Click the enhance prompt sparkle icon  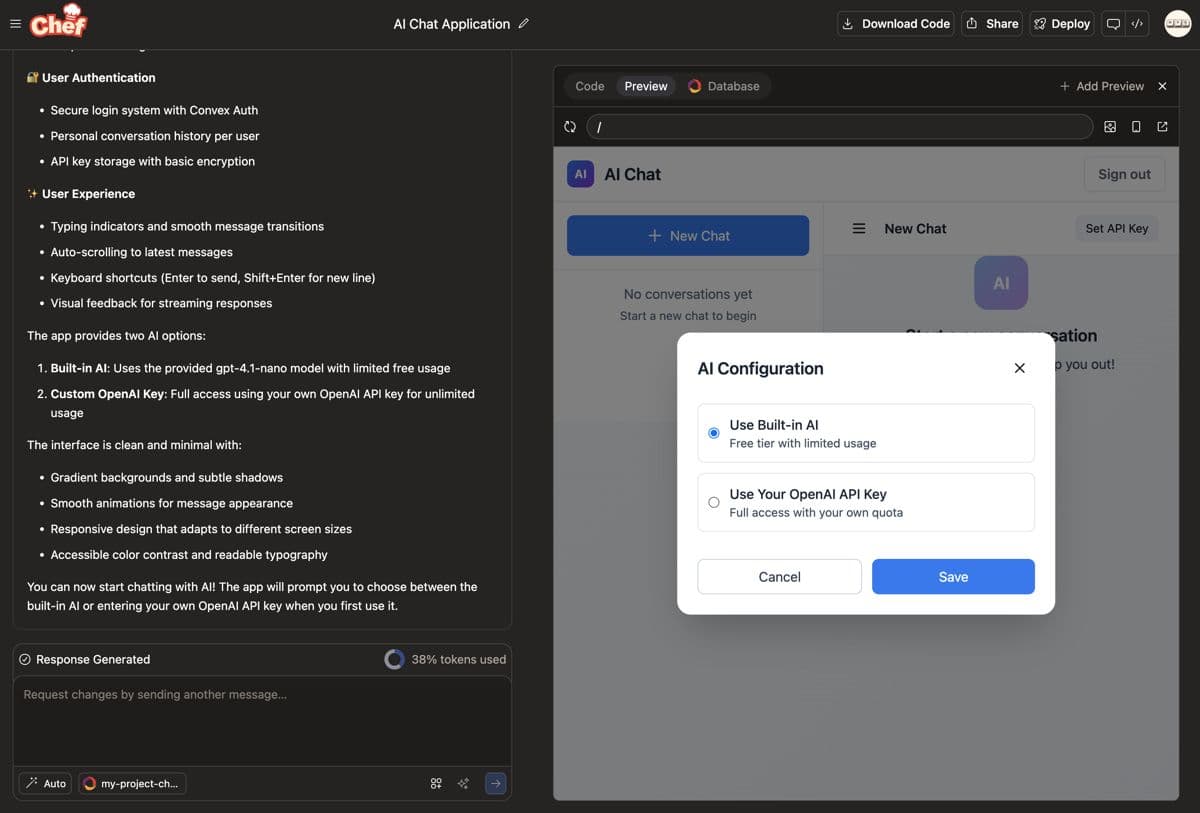pos(463,784)
